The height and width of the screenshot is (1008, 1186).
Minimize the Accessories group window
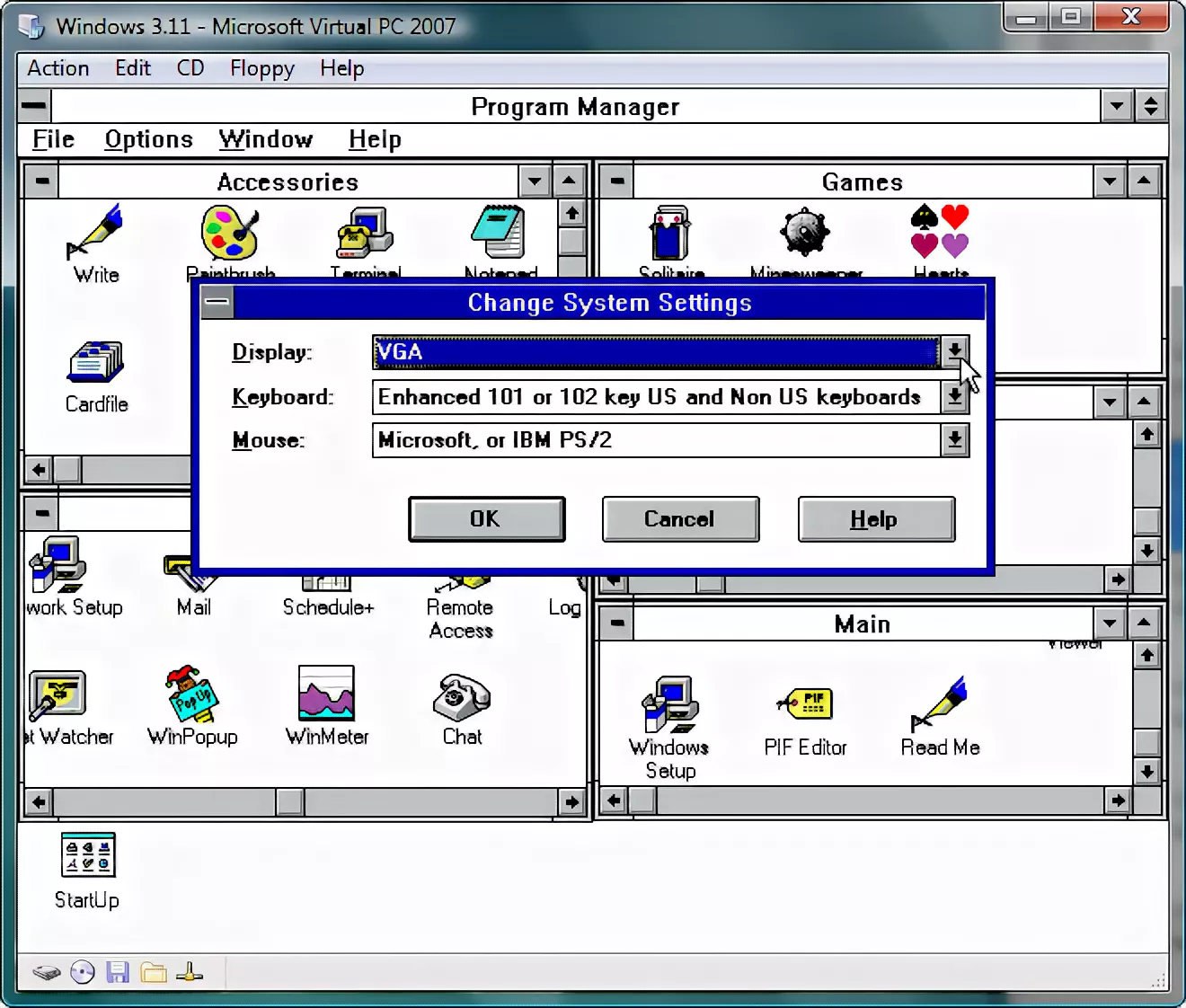[x=535, y=181]
